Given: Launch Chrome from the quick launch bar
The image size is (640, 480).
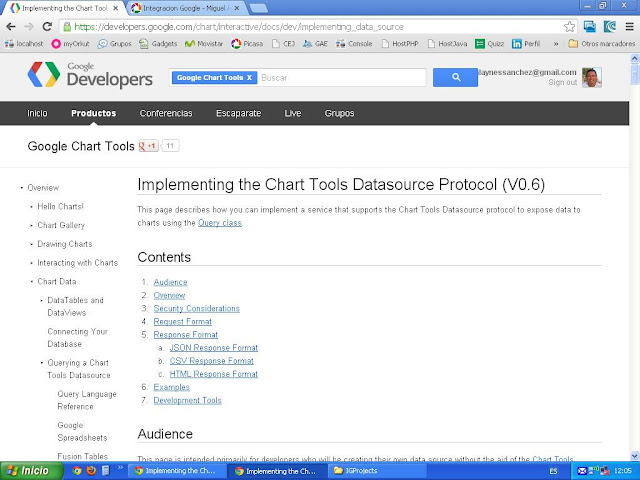Looking at the screenshot, I should pyautogui.click(x=77, y=471).
